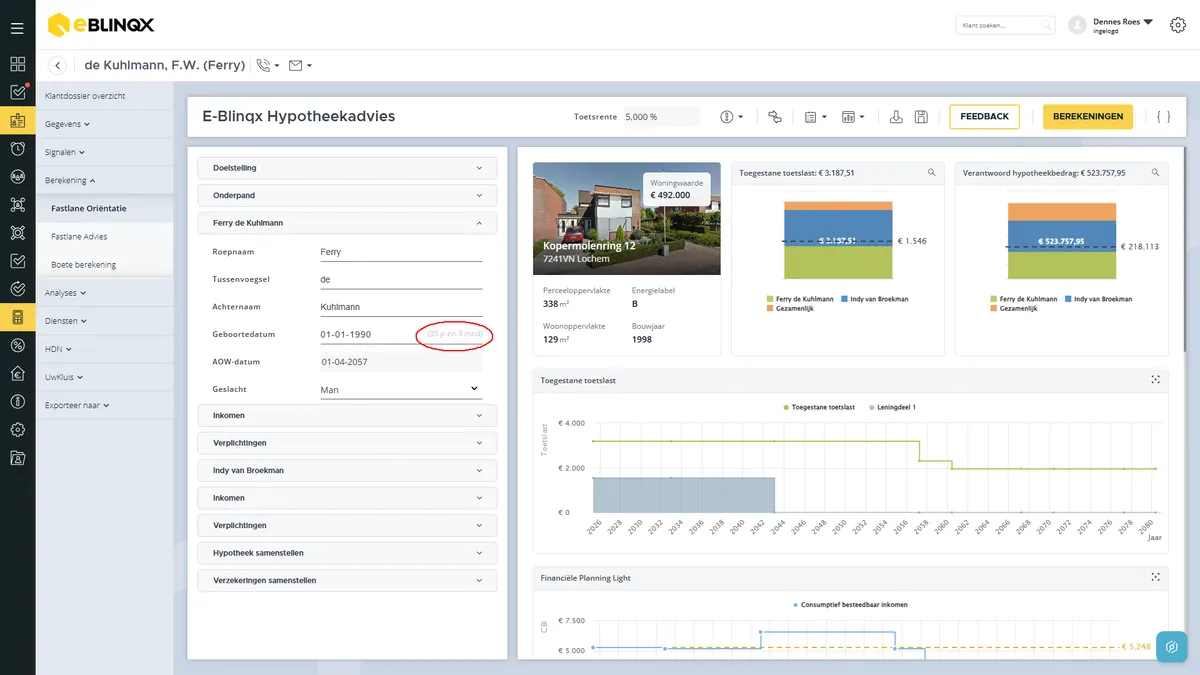Expand the Hypotheek samenstellen section
The height and width of the screenshot is (675, 1200).
tap(347, 553)
